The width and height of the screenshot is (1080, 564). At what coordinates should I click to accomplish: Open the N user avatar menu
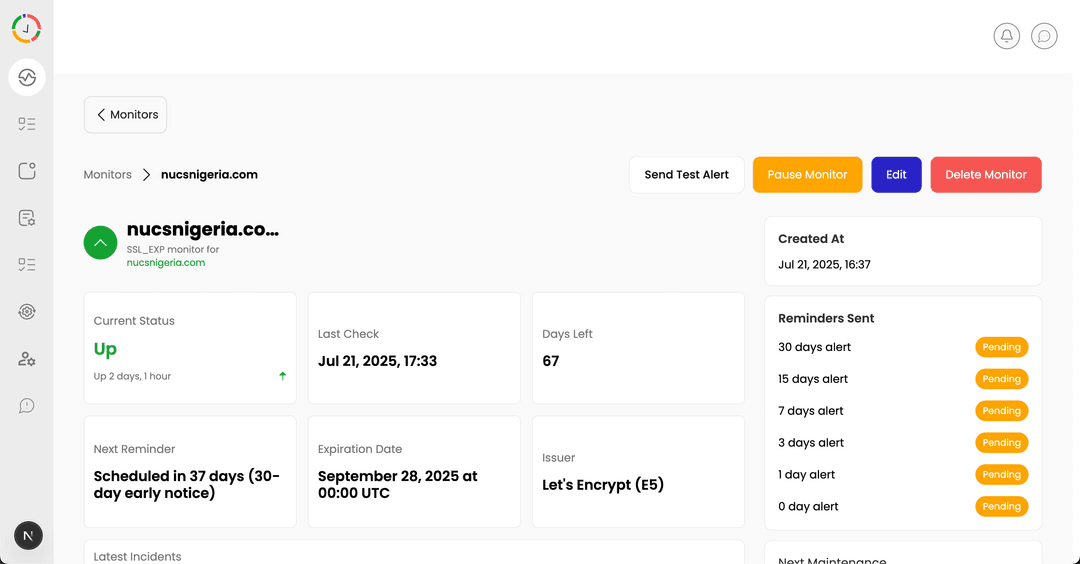[x=28, y=535]
